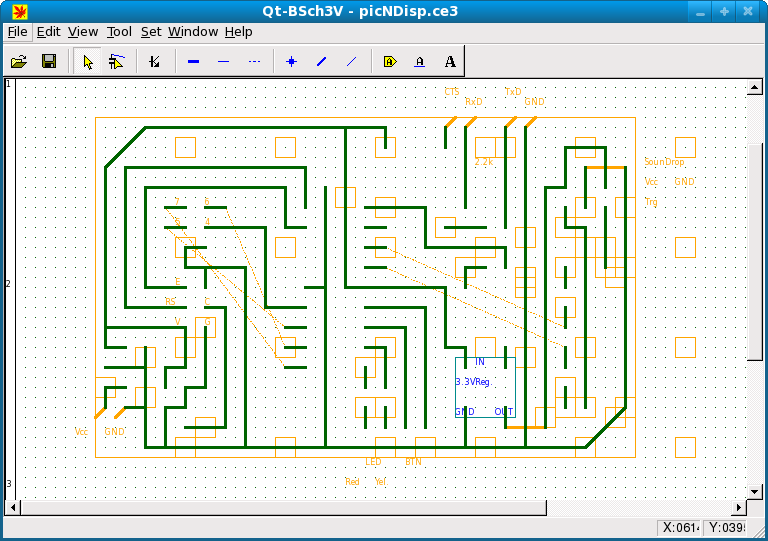Activate the arrow Selector tool

(88, 62)
